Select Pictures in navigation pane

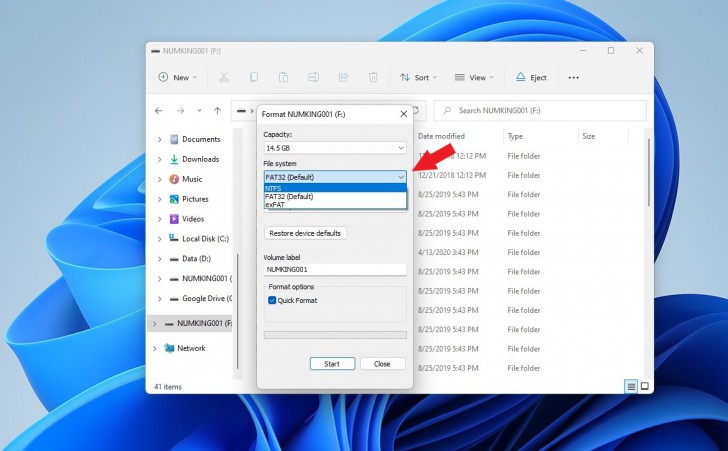pos(195,199)
